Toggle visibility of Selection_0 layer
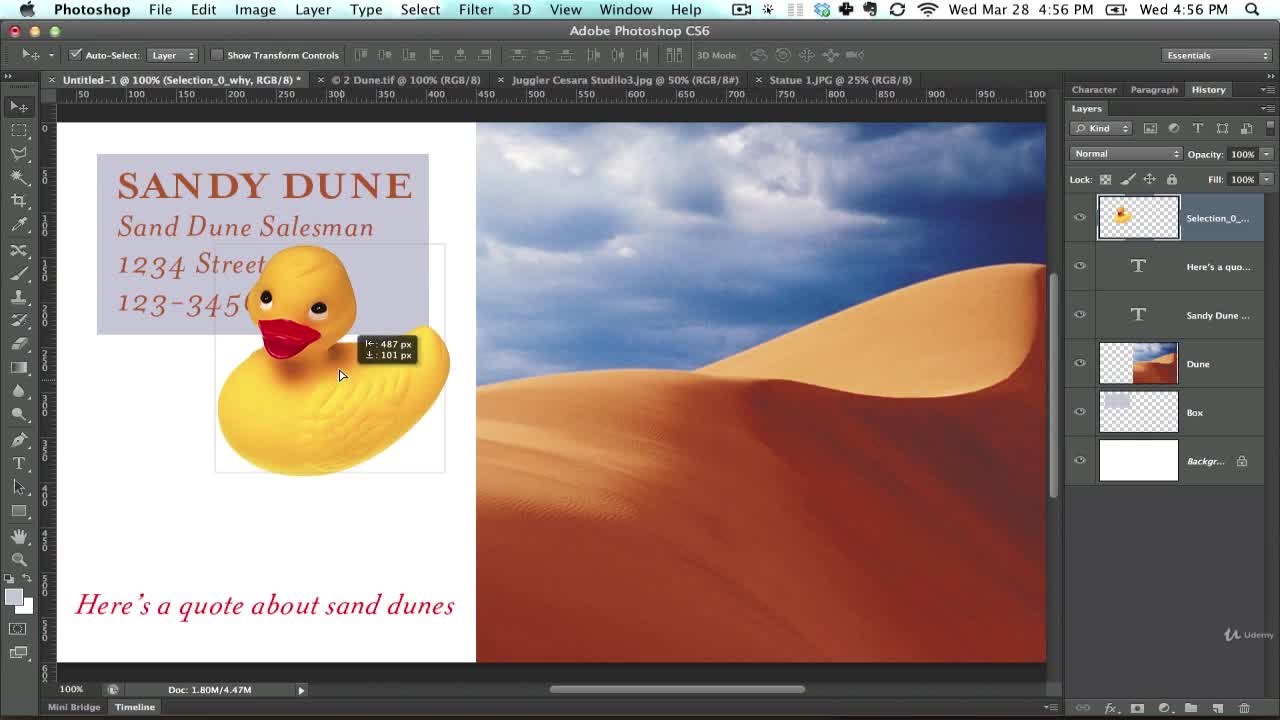1280x720 pixels. coord(1080,217)
